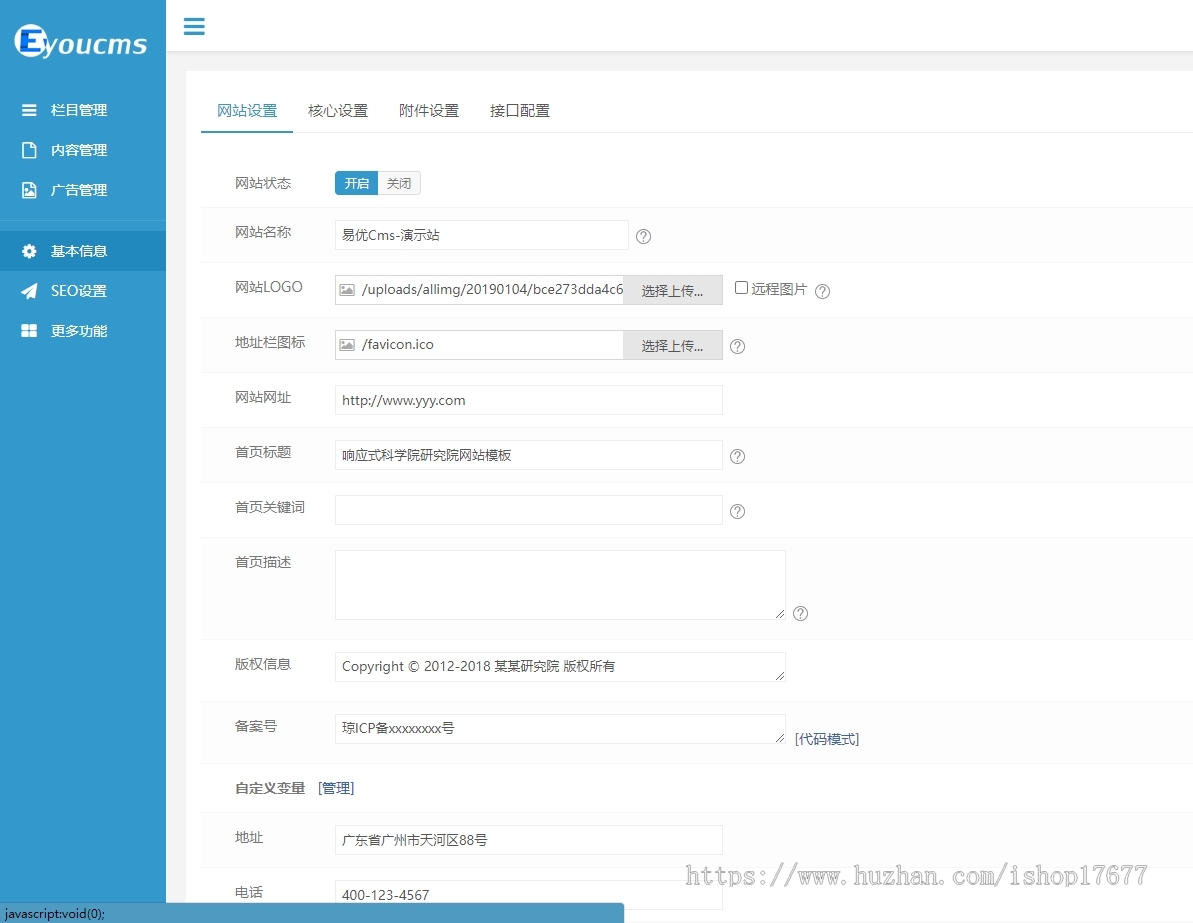This screenshot has height=923, width=1193.
Task: Click the 栏目管理 list icon
Action: 29,110
